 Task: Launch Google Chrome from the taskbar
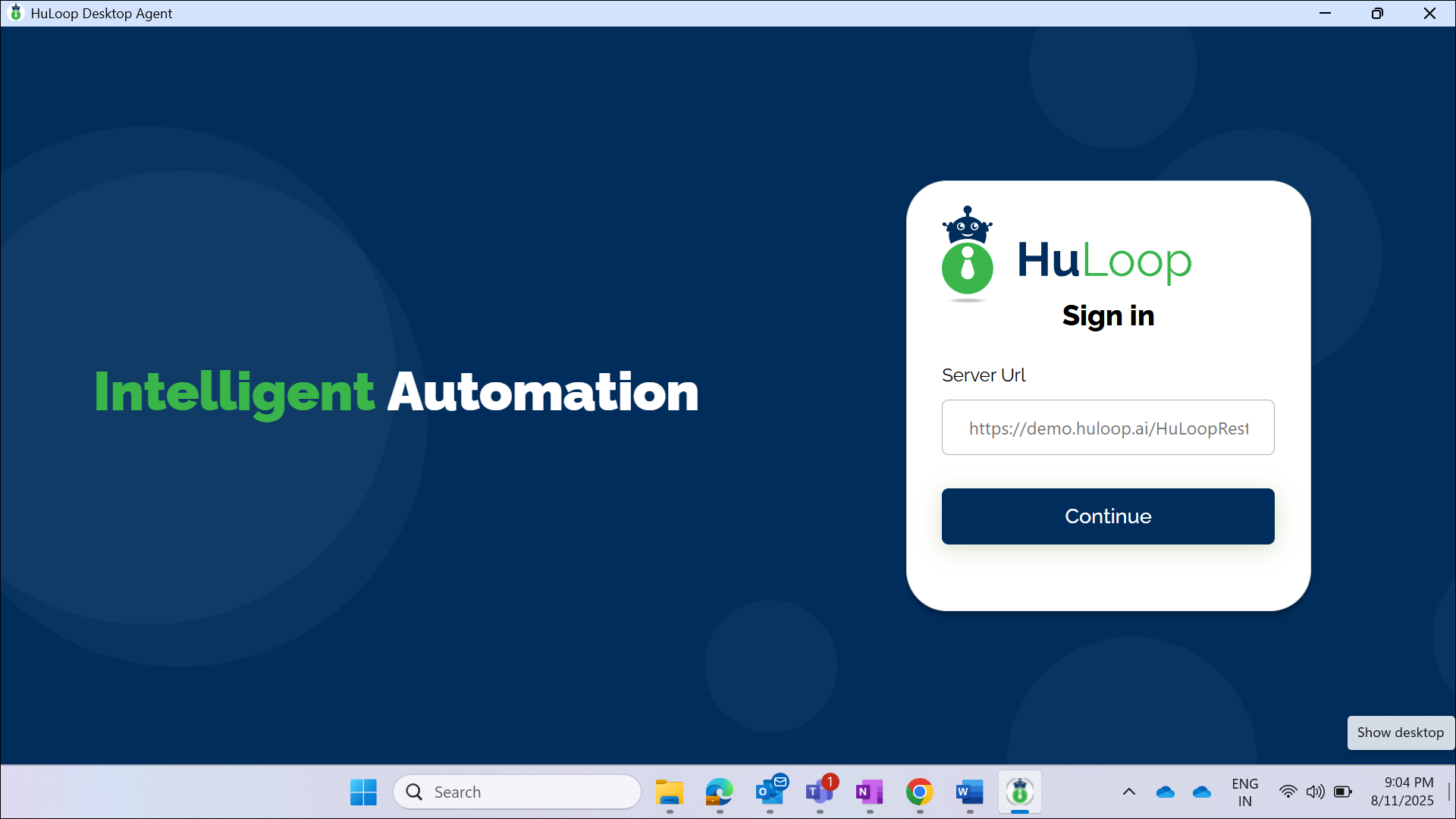(x=919, y=792)
